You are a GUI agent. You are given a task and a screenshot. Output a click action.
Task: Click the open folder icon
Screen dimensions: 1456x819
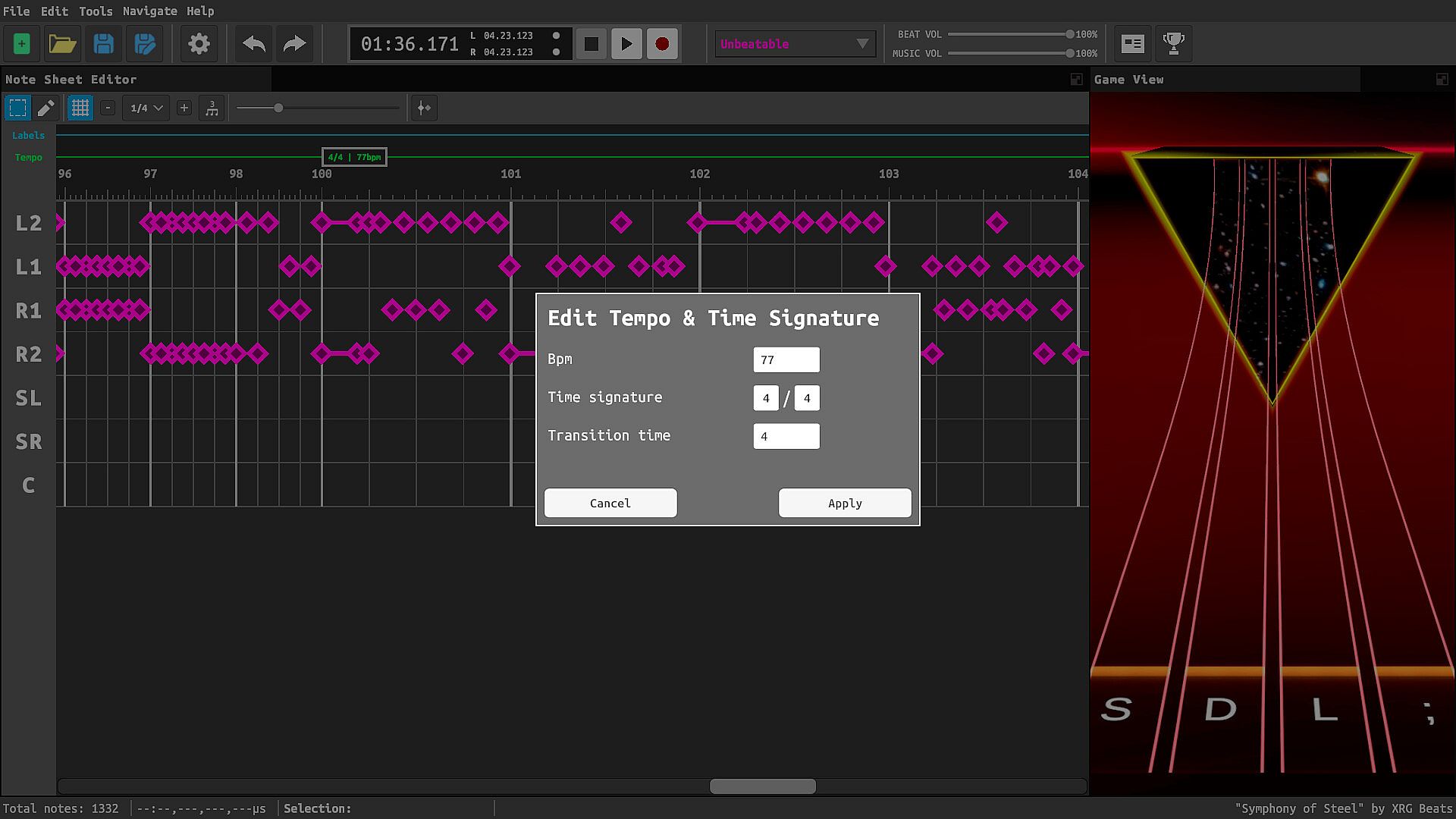click(x=62, y=44)
